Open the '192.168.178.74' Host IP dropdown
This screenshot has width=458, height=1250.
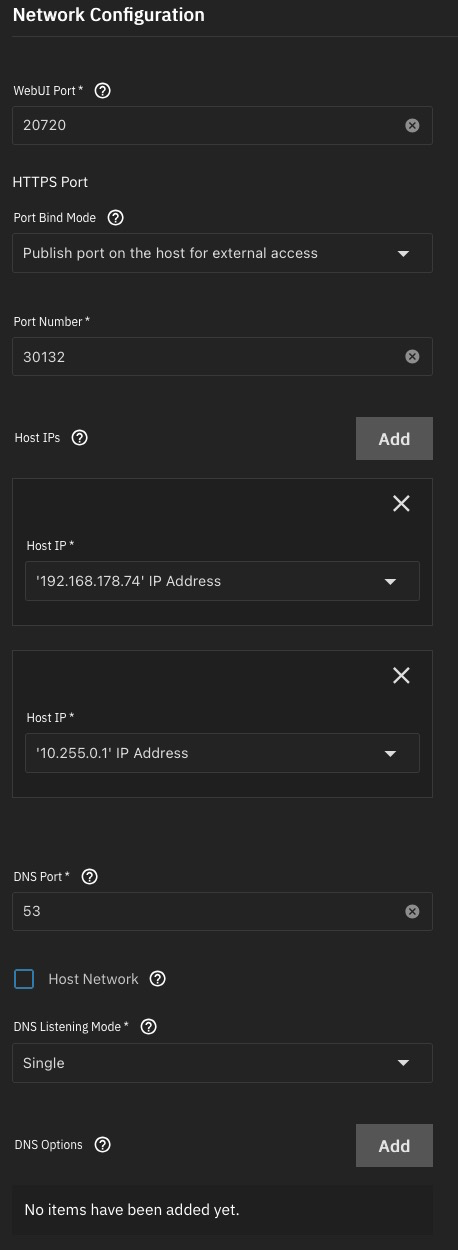[x=222, y=581]
